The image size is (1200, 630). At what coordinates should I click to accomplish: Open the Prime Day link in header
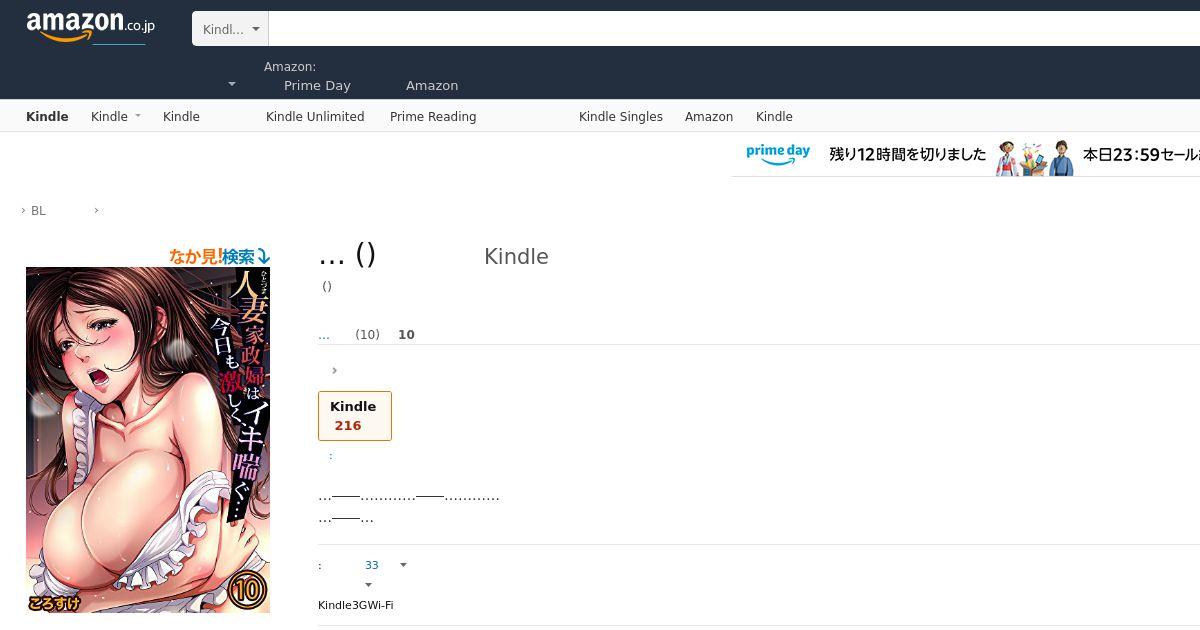click(317, 86)
